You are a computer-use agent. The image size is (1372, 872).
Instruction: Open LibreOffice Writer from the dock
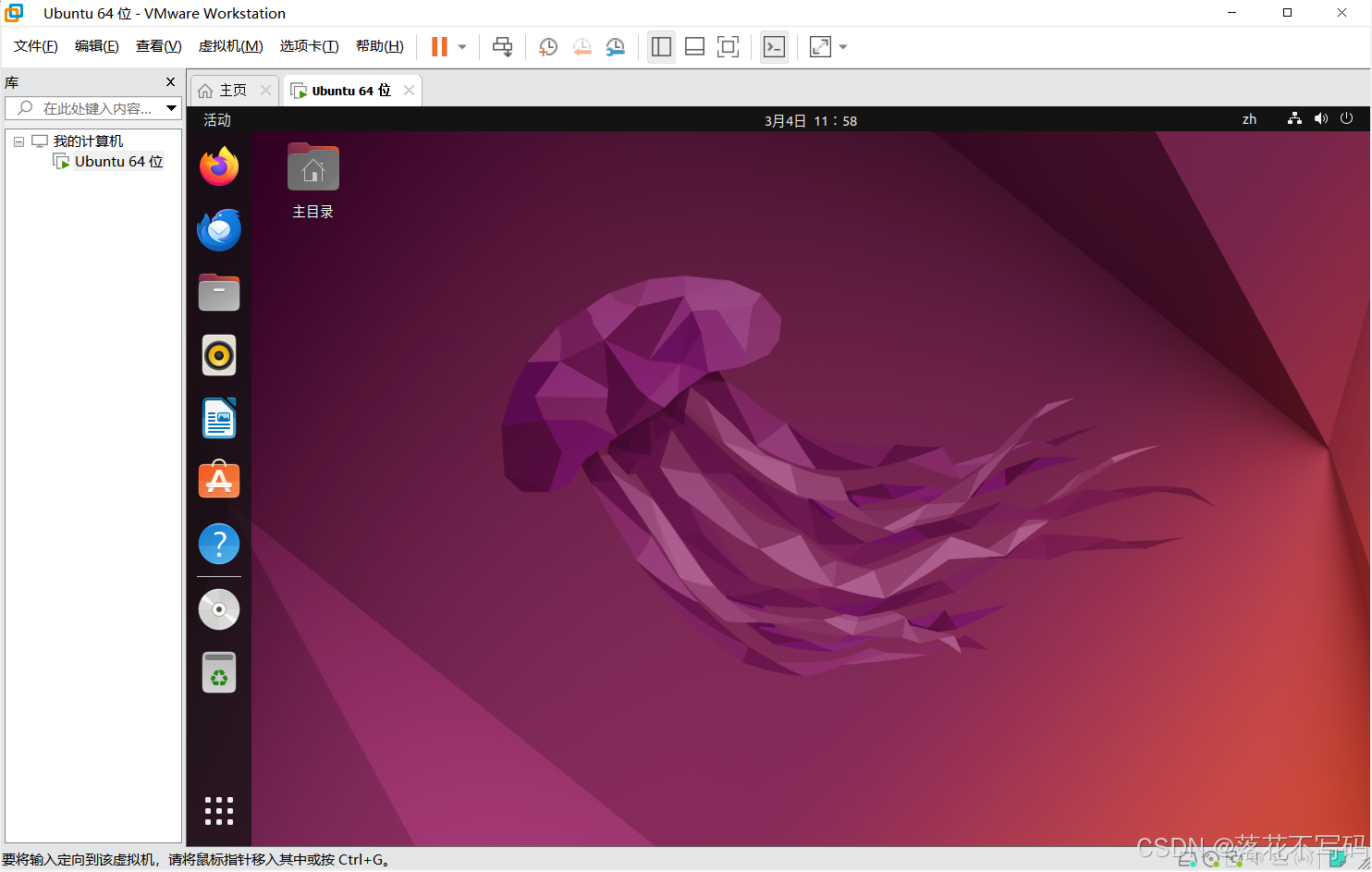(x=219, y=418)
